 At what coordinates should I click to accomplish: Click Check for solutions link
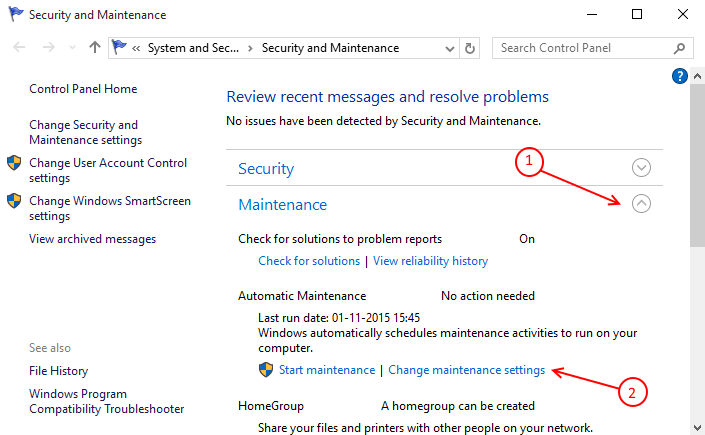(309, 261)
